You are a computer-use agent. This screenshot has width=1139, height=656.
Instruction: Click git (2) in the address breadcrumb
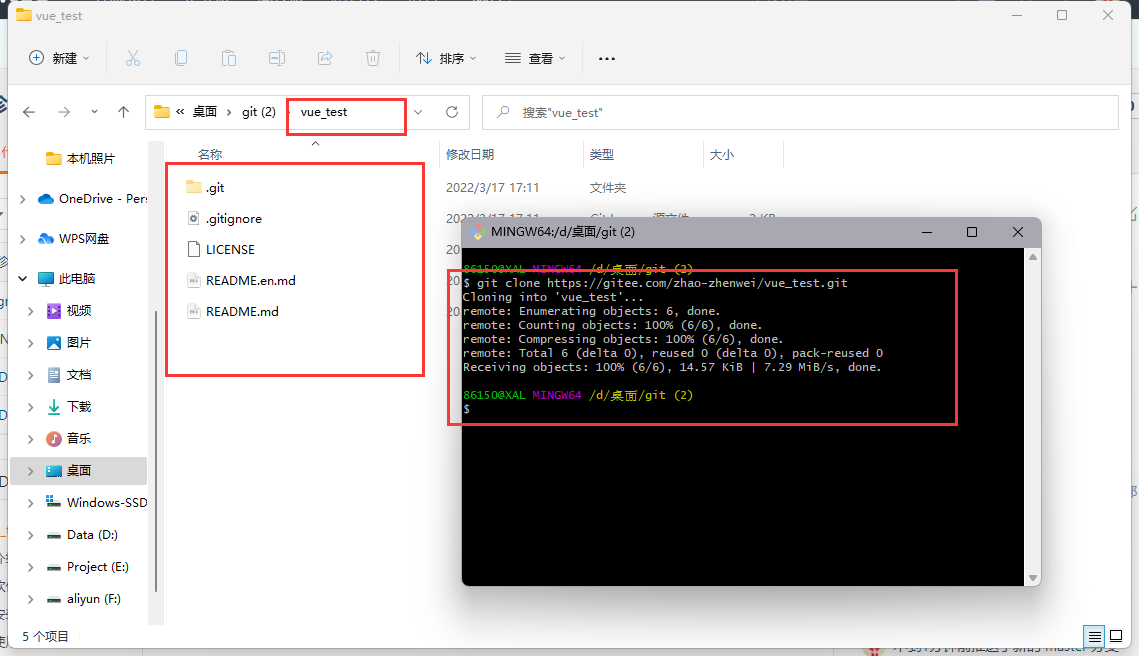(259, 112)
